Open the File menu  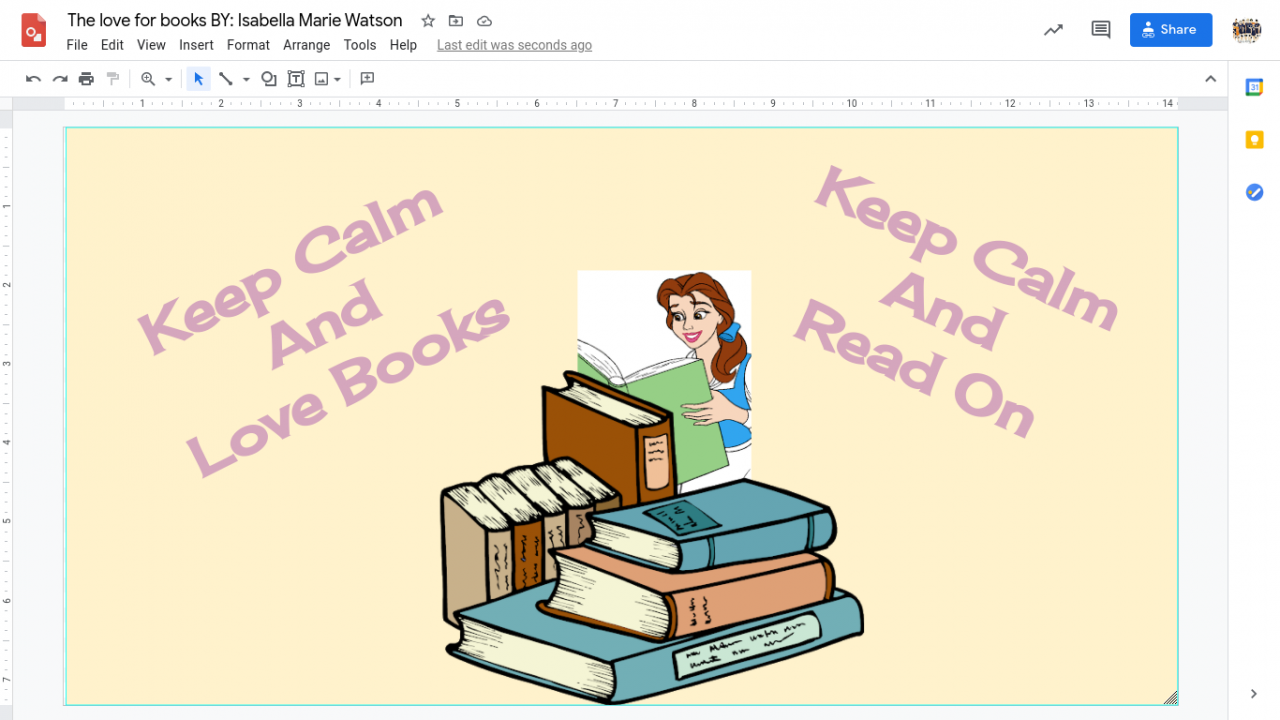point(77,45)
